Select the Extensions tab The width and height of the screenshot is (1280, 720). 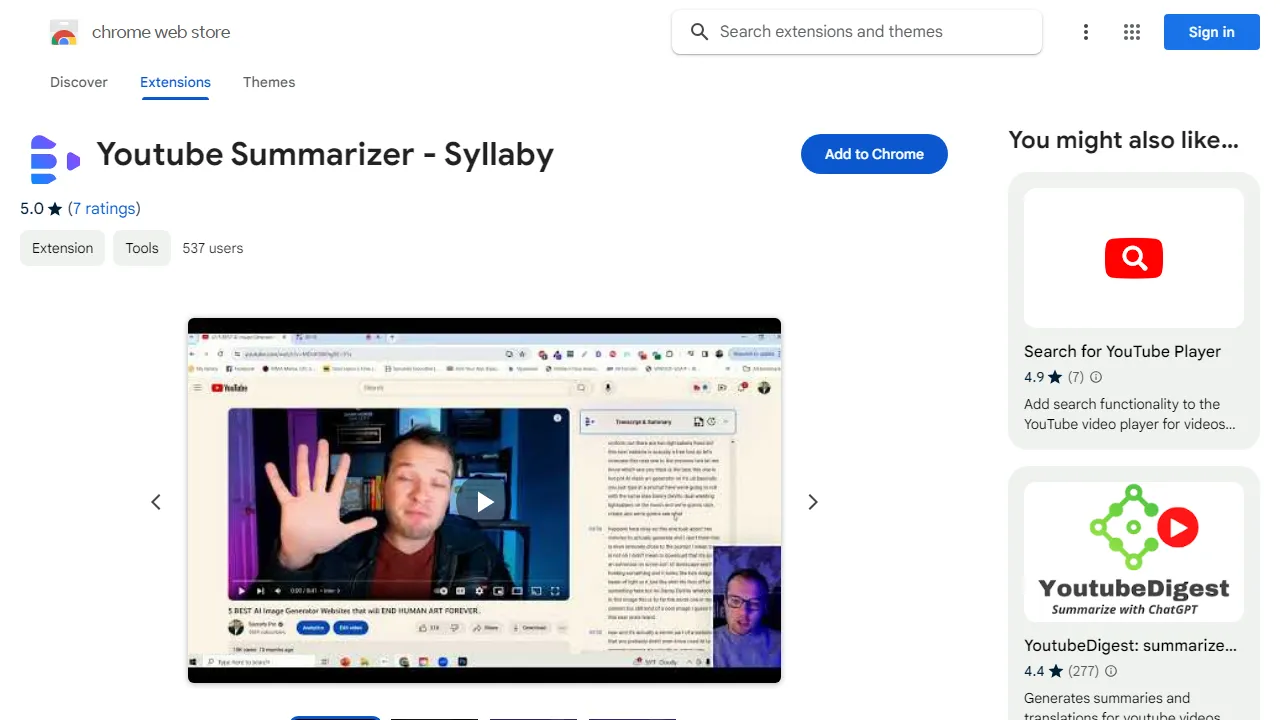click(x=175, y=82)
